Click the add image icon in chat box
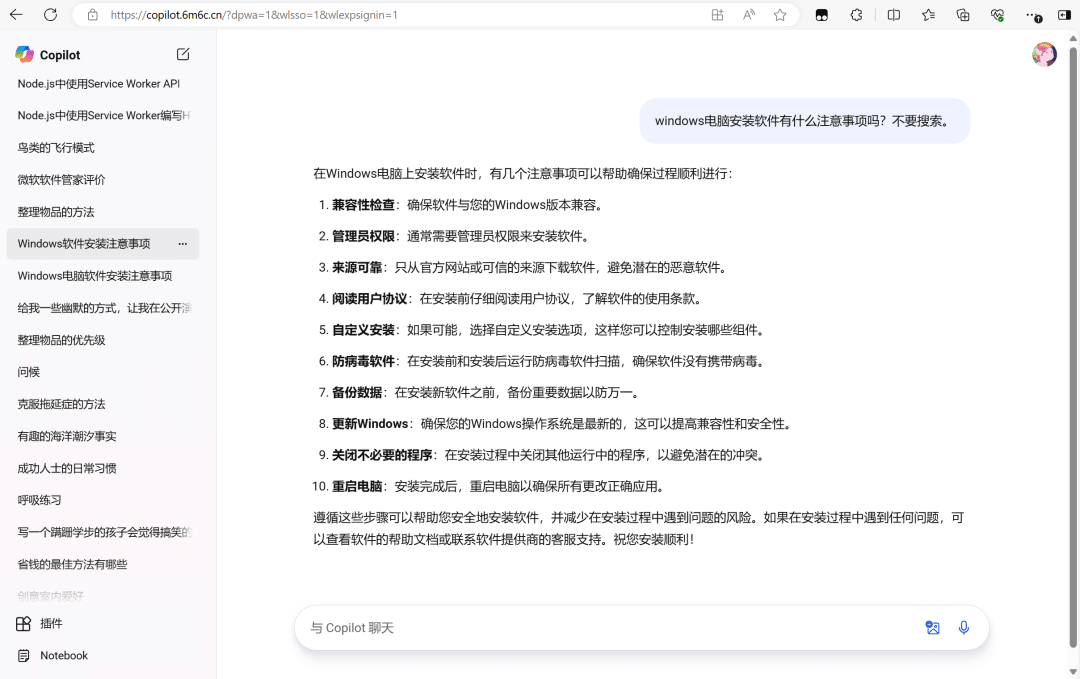The height and width of the screenshot is (679, 1080). [x=932, y=628]
